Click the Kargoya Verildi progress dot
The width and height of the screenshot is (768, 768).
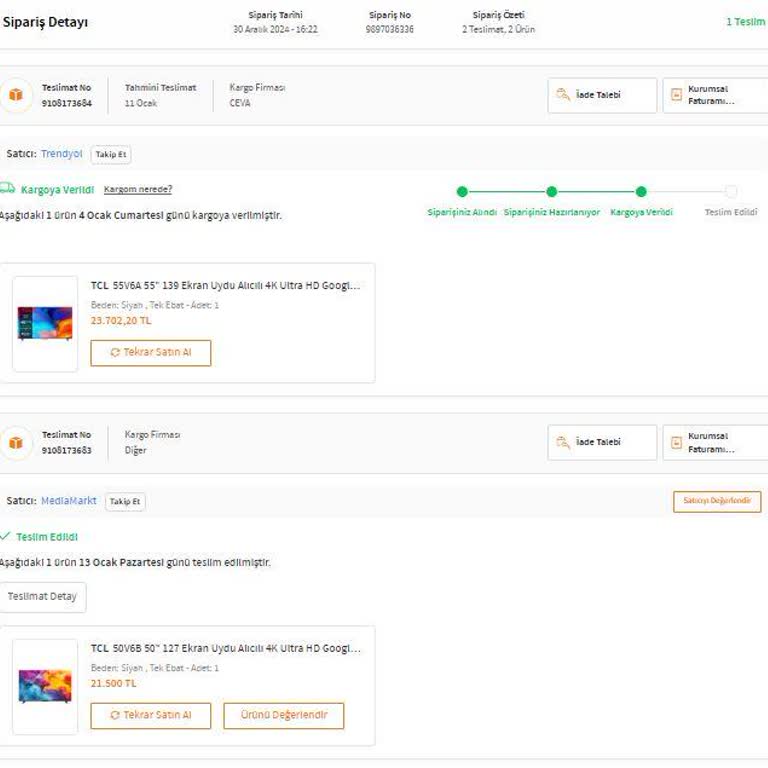click(x=641, y=192)
